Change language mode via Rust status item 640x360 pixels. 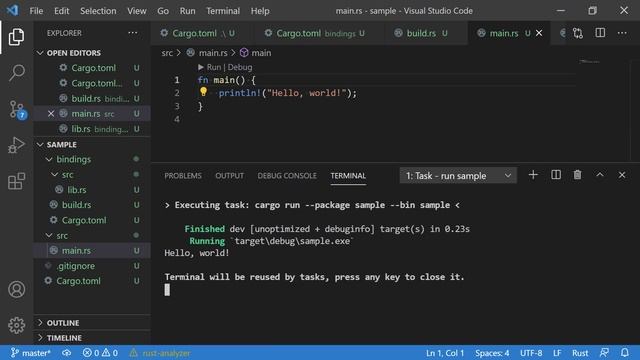click(580, 353)
